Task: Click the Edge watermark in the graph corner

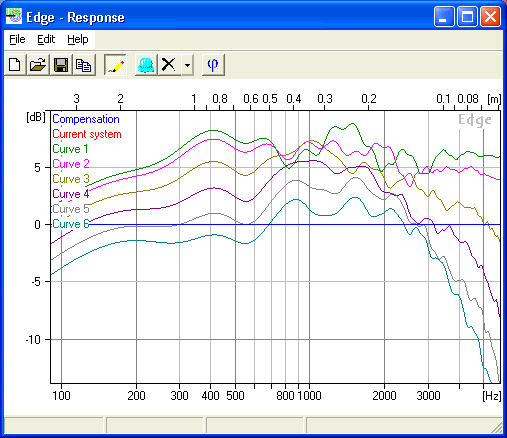Action: pyautogui.click(x=475, y=120)
